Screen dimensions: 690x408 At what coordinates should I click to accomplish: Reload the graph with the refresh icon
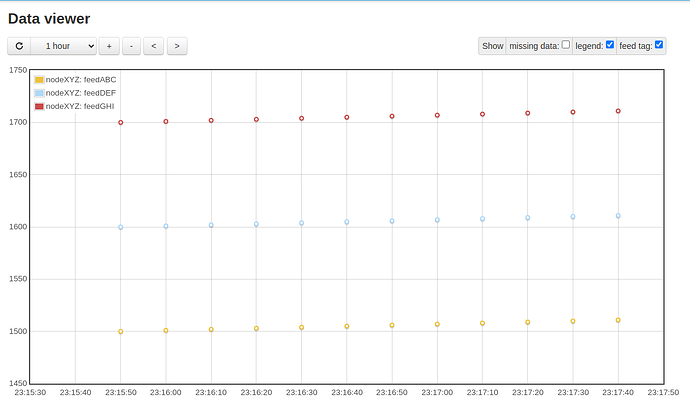point(19,46)
